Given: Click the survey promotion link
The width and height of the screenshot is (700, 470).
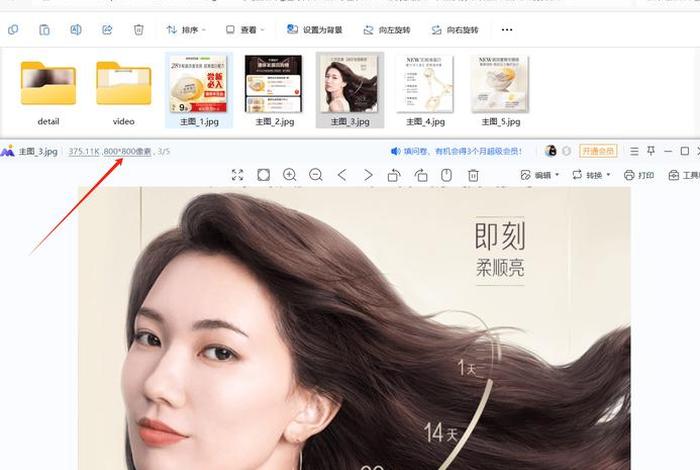Looking at the screenshot, I should coord(456,151).
